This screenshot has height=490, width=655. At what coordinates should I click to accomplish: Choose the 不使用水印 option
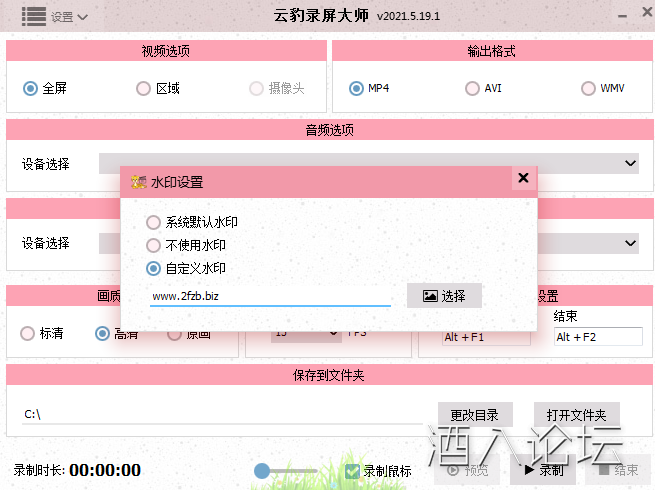pyautogui.click(x=153, y=245)
